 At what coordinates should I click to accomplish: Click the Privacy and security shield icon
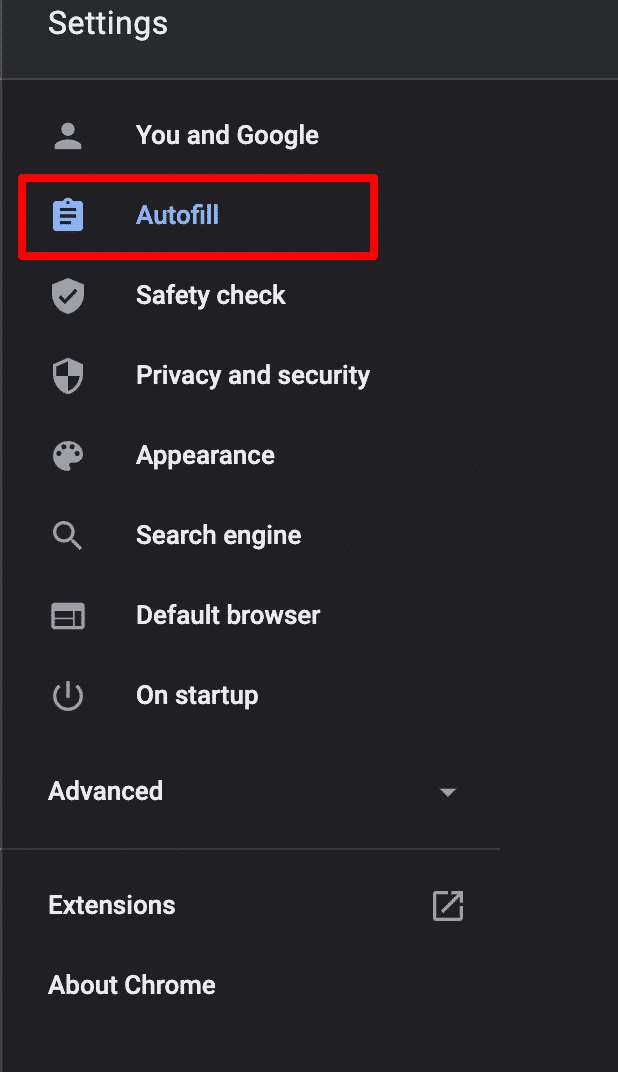pos(67,375)
